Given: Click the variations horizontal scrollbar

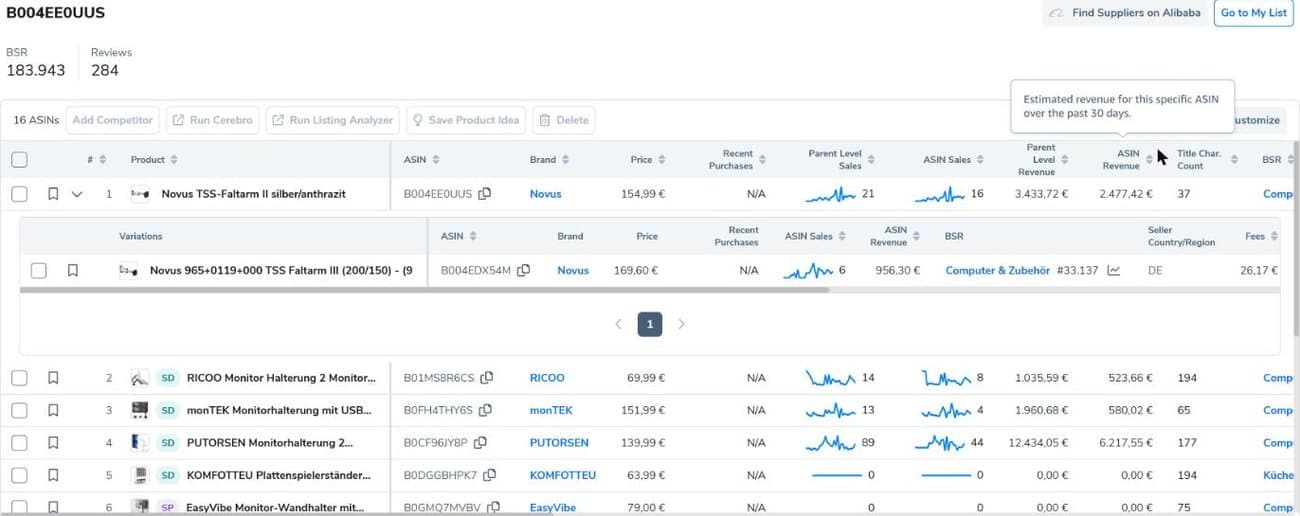Looking at the screenshot, I should (x=424, y=290).
